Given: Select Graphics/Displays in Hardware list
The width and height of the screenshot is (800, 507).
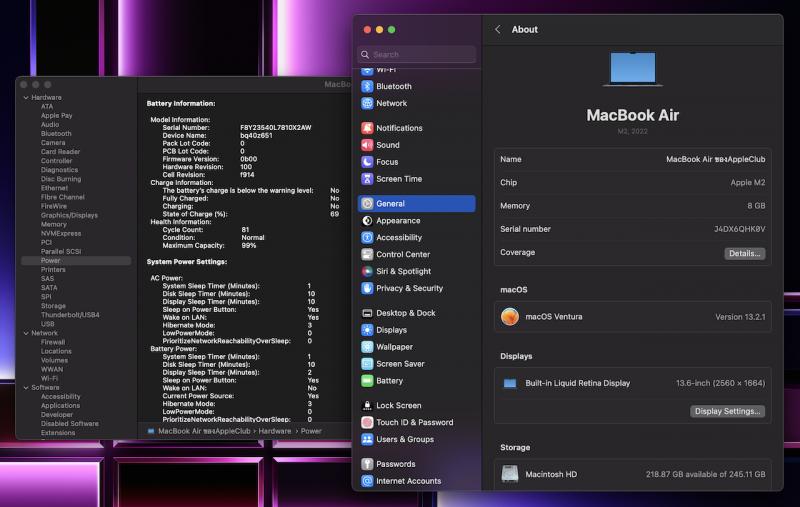Looking at the screenshot, I should click(69, 215).
